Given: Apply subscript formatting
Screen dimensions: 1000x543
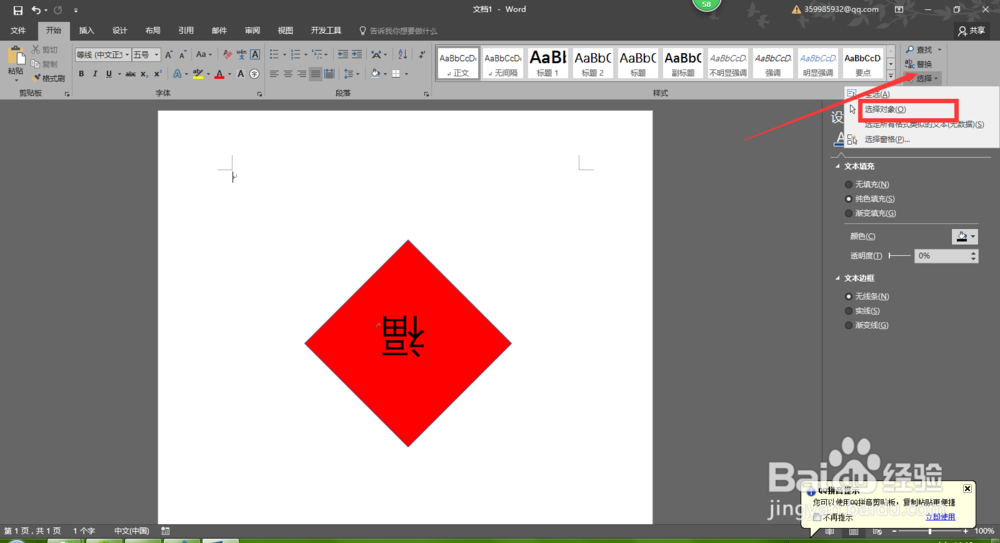Looking at the screenshot, I should (144, 74).
